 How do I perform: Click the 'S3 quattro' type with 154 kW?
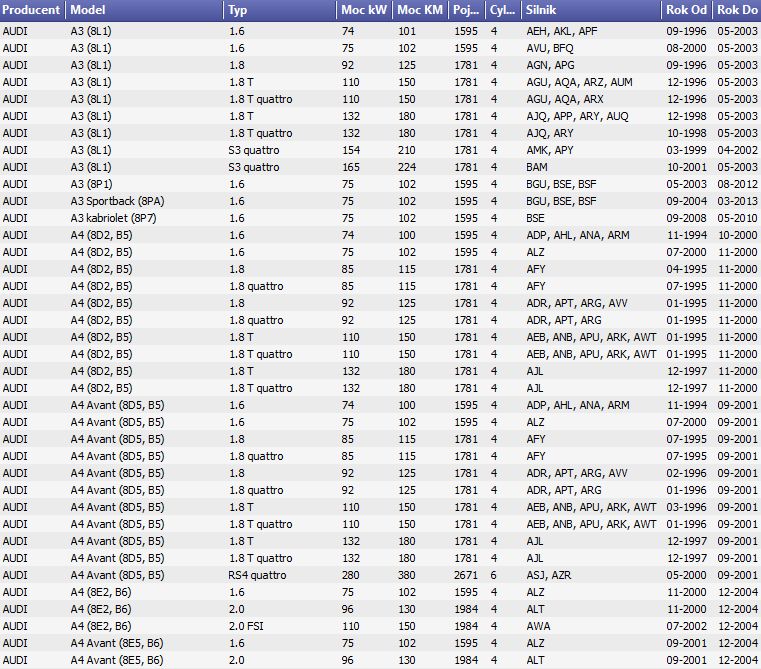click(x=254, y=150)
